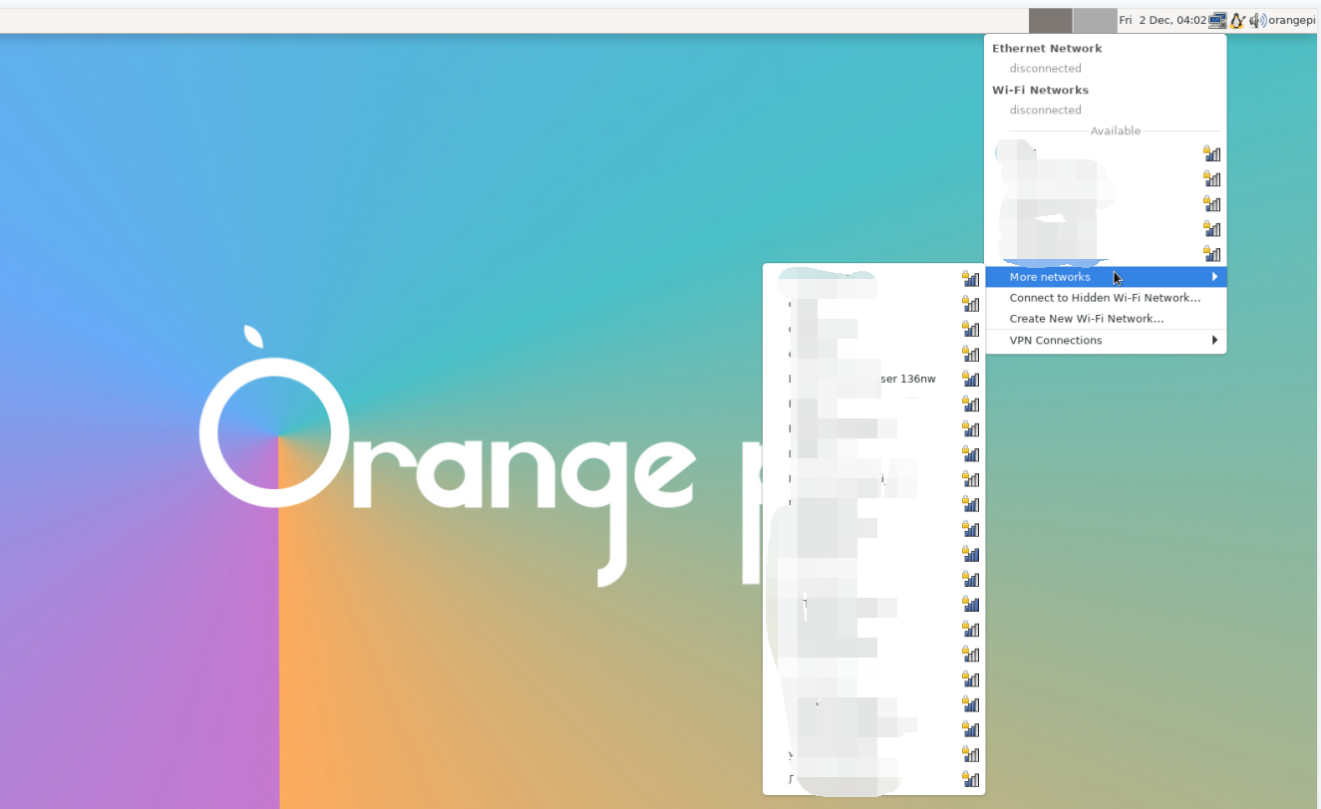The height and width of the screenshot is (809, 1321).
Task: Switch to the dark gray workspace box
Action: (x=1050, y=20)
